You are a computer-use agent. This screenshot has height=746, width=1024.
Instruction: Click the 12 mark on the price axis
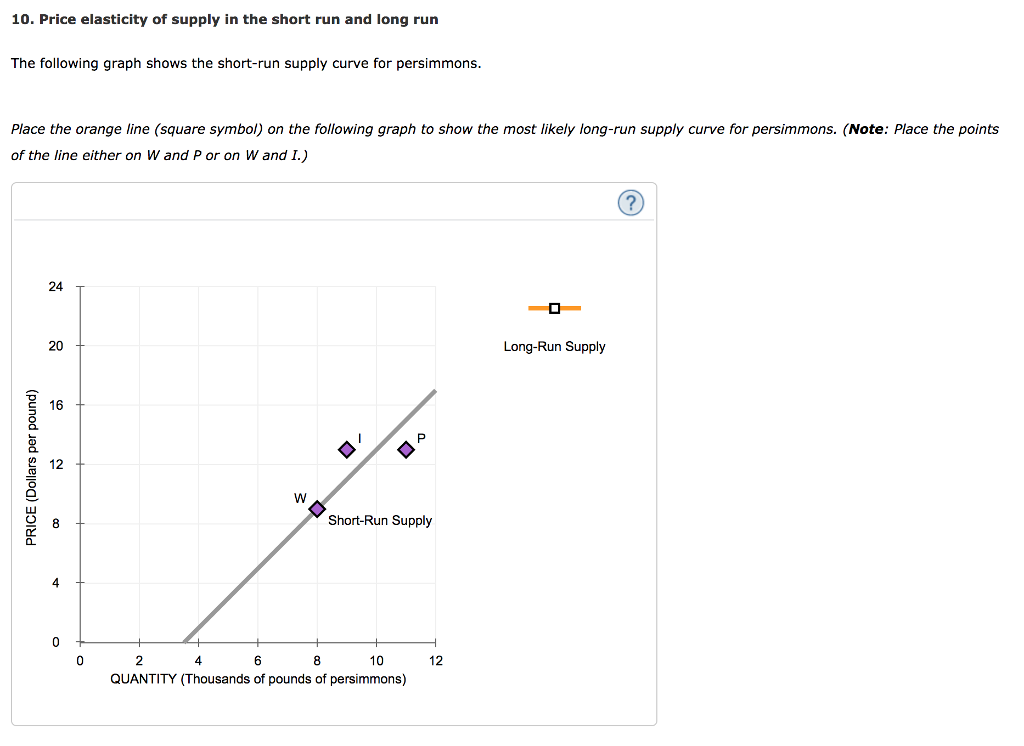[57, 464]
